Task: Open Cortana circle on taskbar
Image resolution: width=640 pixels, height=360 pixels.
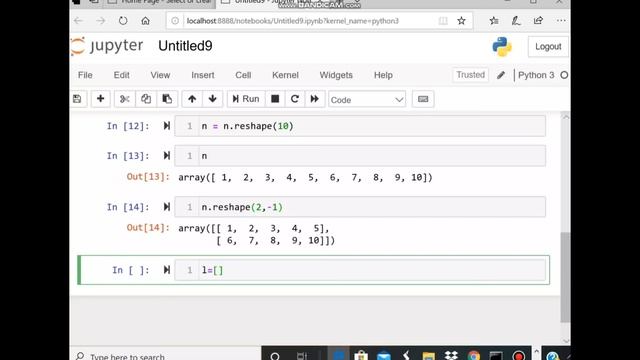Action: [x=275, y=356]
